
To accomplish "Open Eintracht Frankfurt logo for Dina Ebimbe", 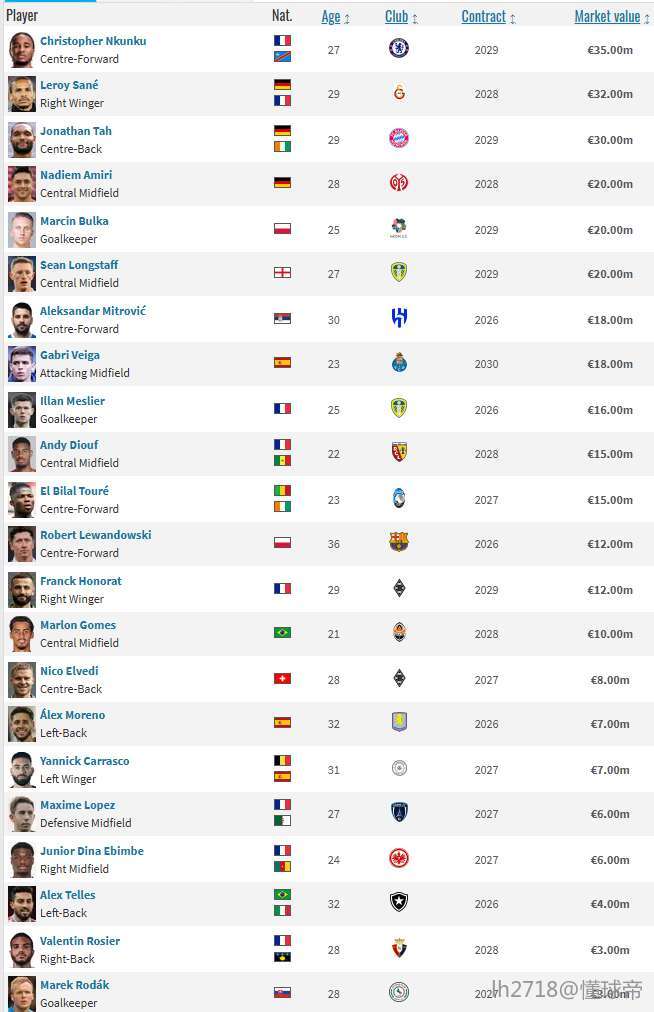I will coord(399,858).
